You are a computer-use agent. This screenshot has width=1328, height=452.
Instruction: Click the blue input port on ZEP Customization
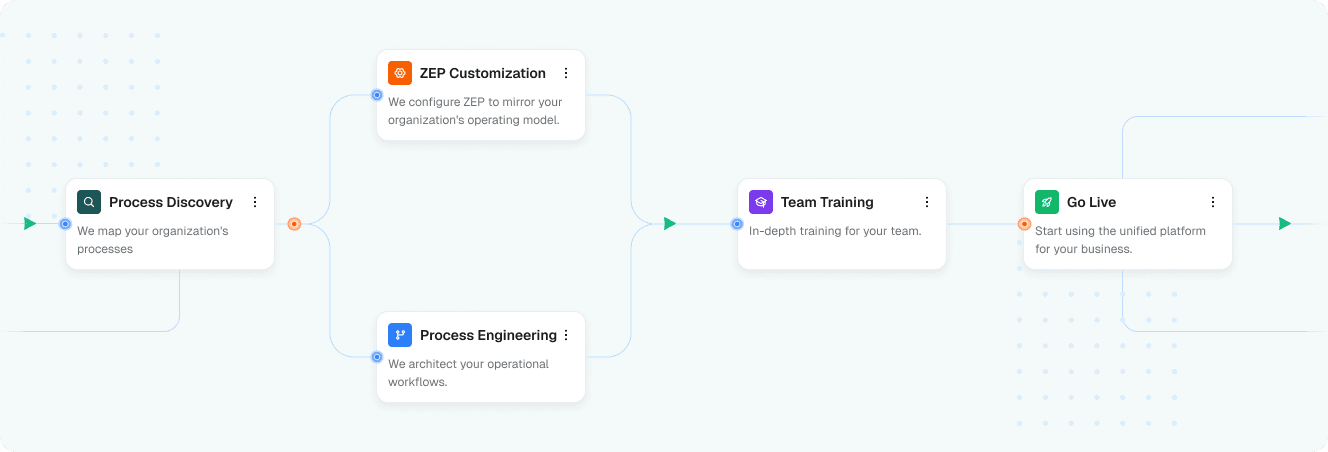(x=377, y=95)
